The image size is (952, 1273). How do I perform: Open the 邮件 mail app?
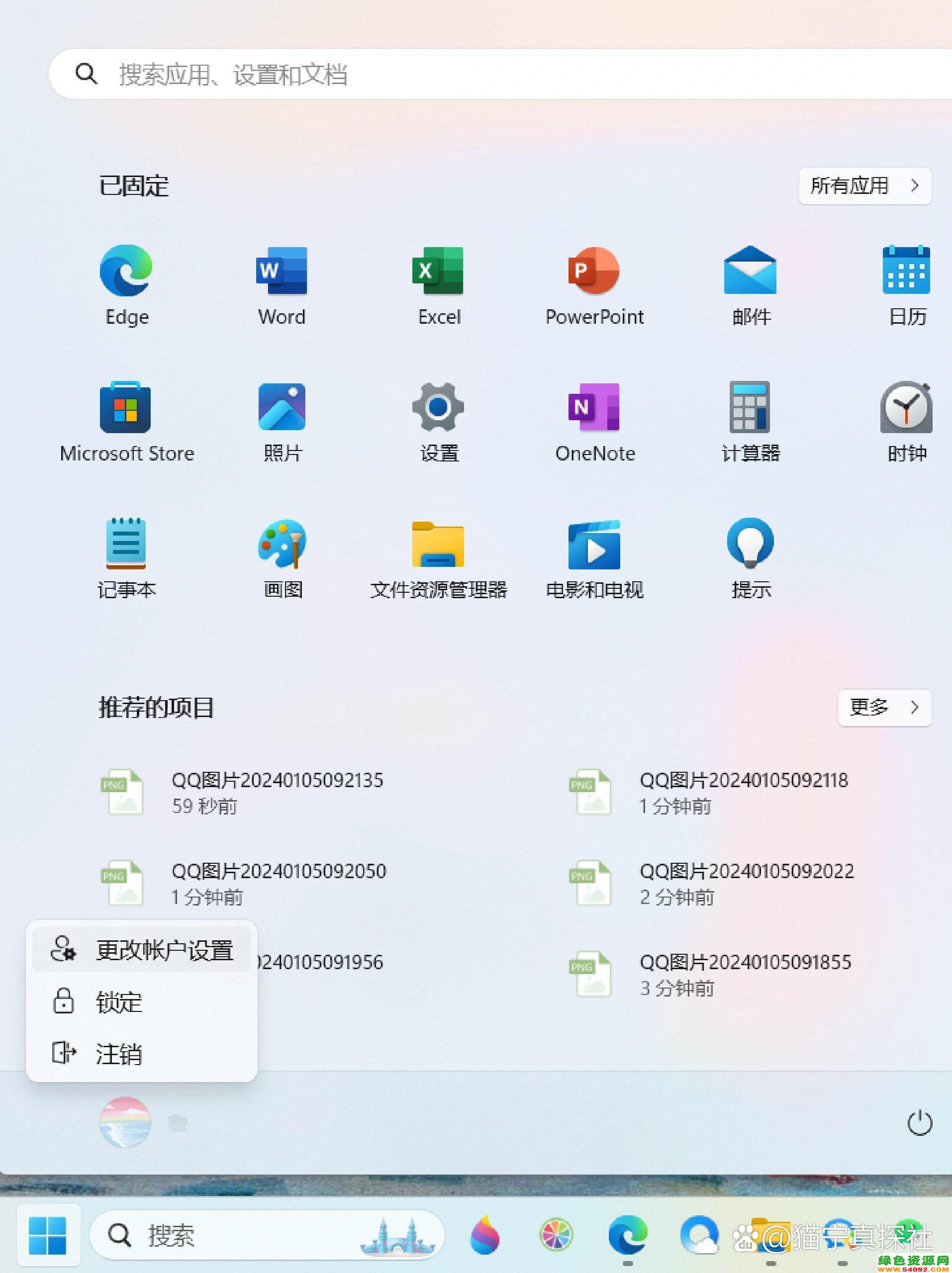(x=751, y=285)
